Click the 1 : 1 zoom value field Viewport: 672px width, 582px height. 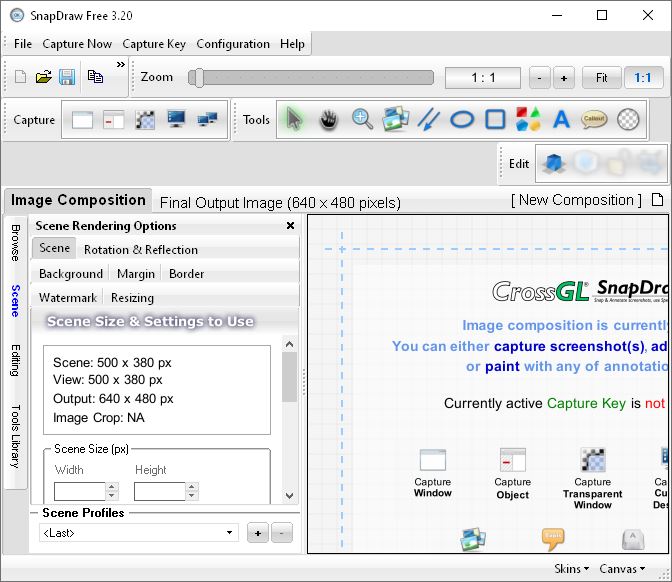click(483, 78)
